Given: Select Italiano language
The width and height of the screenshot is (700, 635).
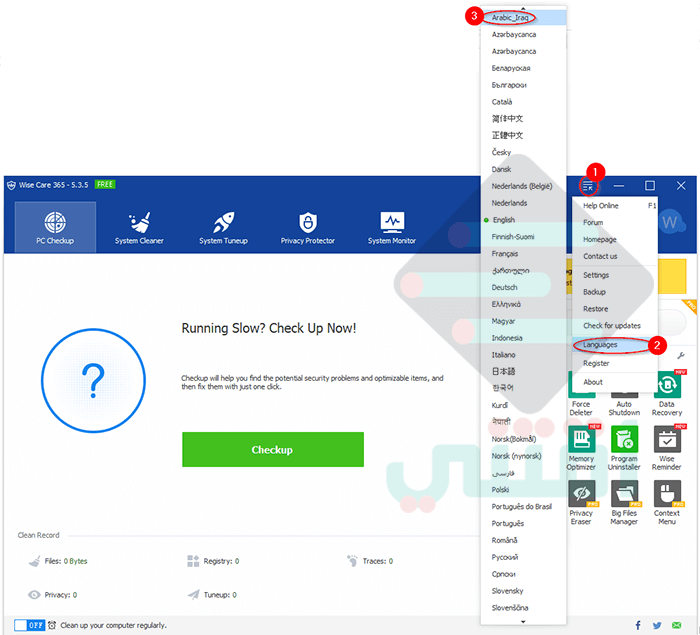Looking at the screenshot, I should pyautogui.click(x=523, y=355).
